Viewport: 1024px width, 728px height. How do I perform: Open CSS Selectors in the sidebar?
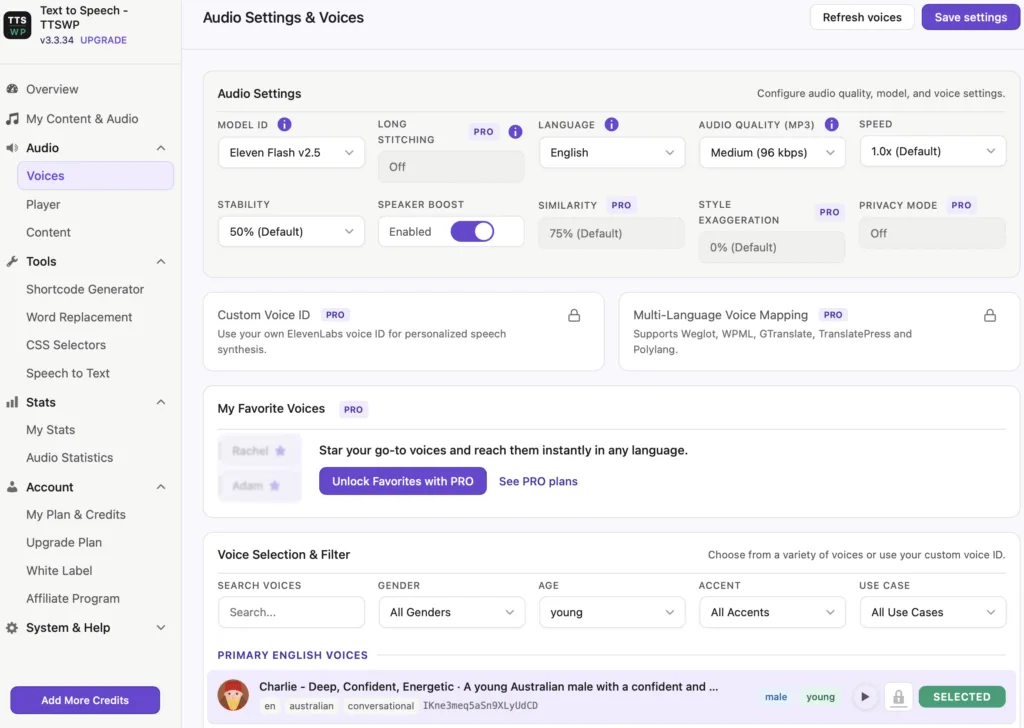coord(66,345)
